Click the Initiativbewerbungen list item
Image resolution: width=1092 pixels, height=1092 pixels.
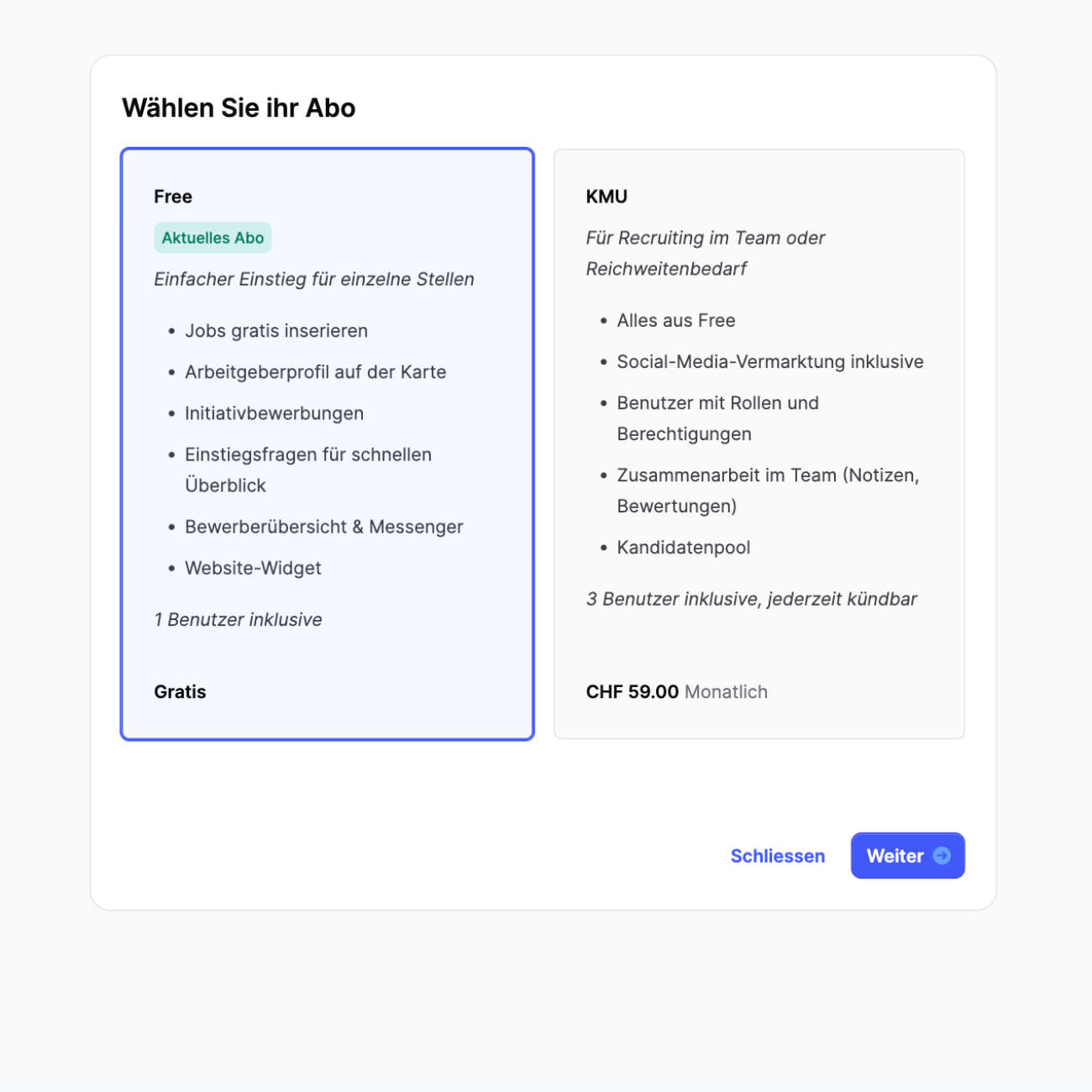274,413
